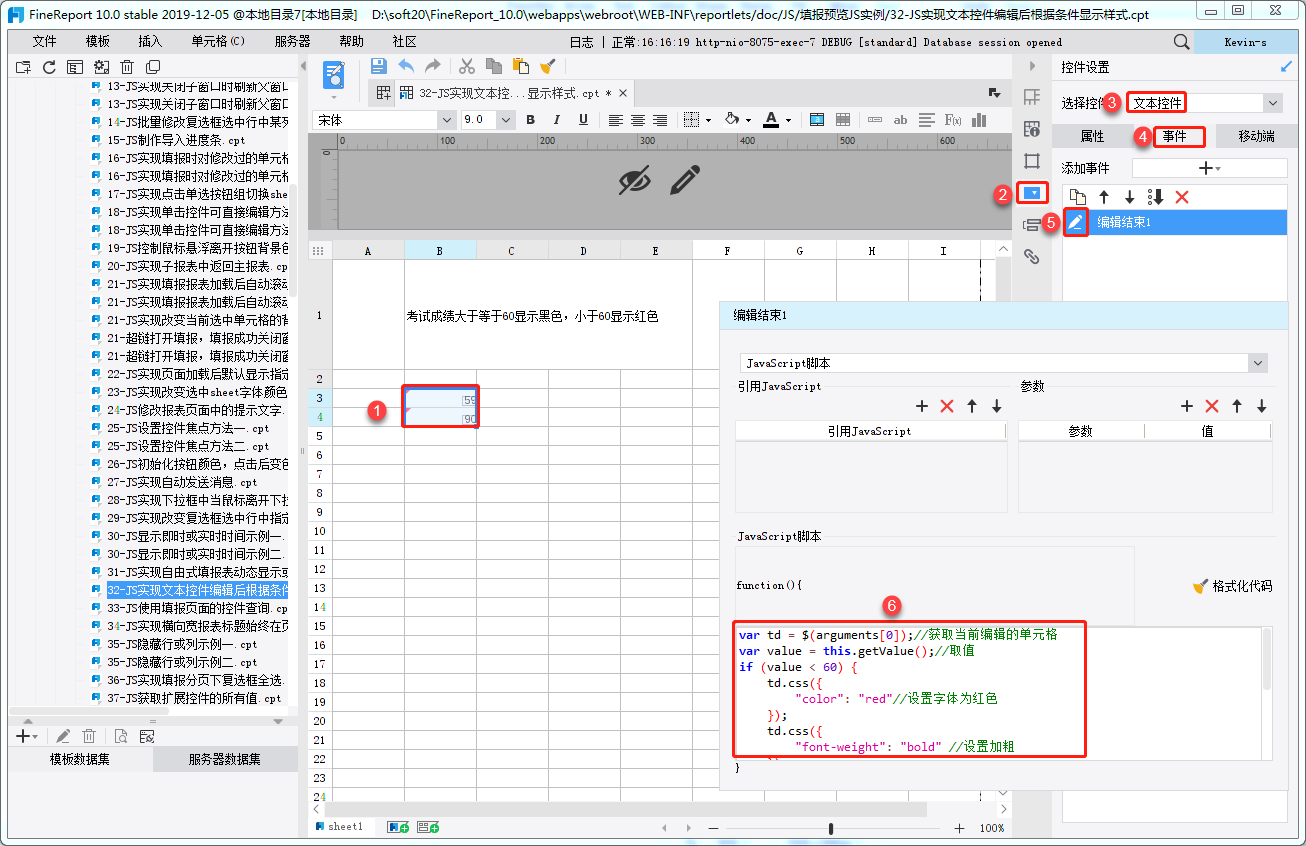Edit the 编辑结束1 event with pencil icon
Screen dimensions: 1306x846
(x=1076, y=222)
